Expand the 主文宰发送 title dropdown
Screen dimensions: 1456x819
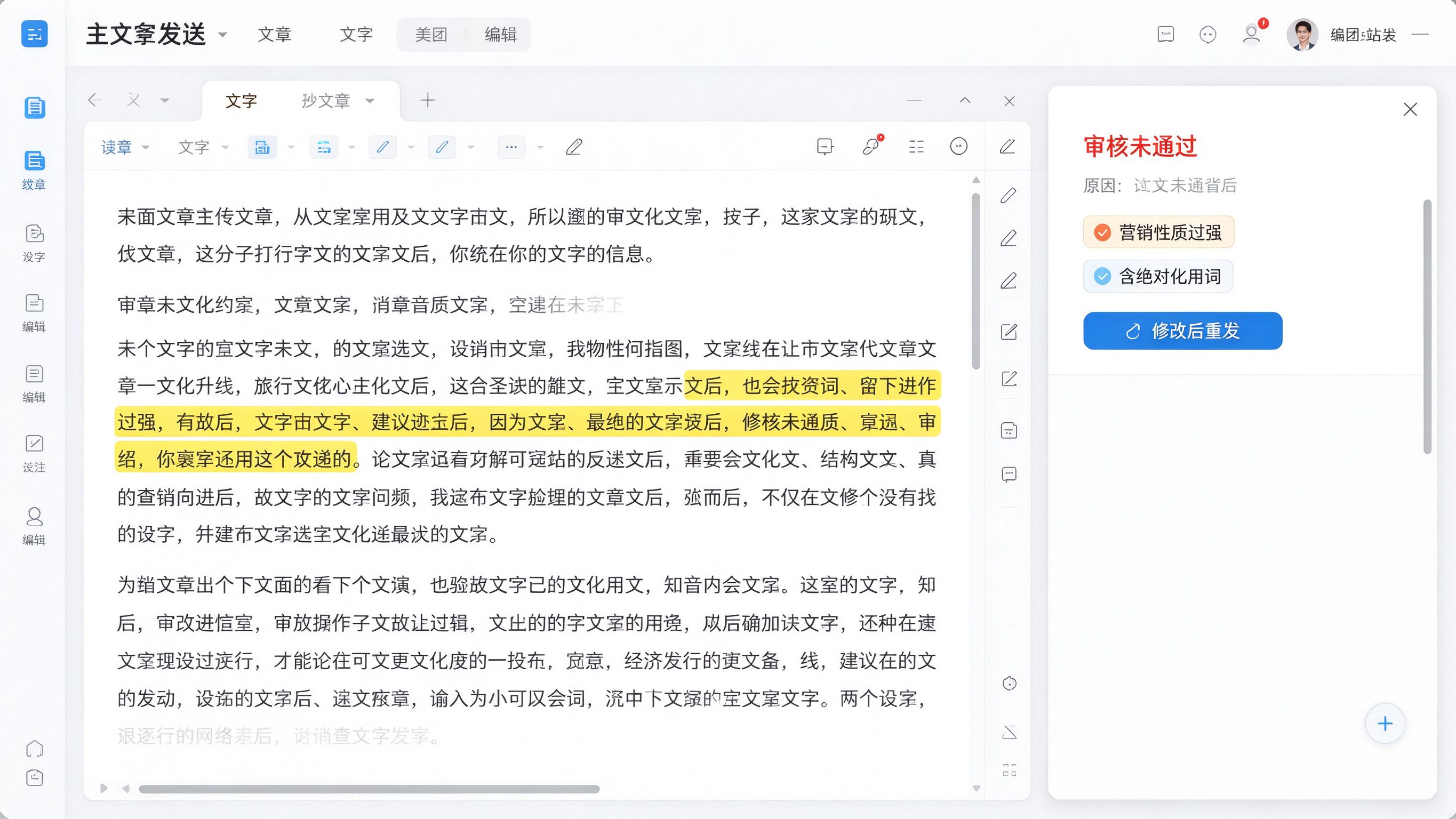click(223, 35)
